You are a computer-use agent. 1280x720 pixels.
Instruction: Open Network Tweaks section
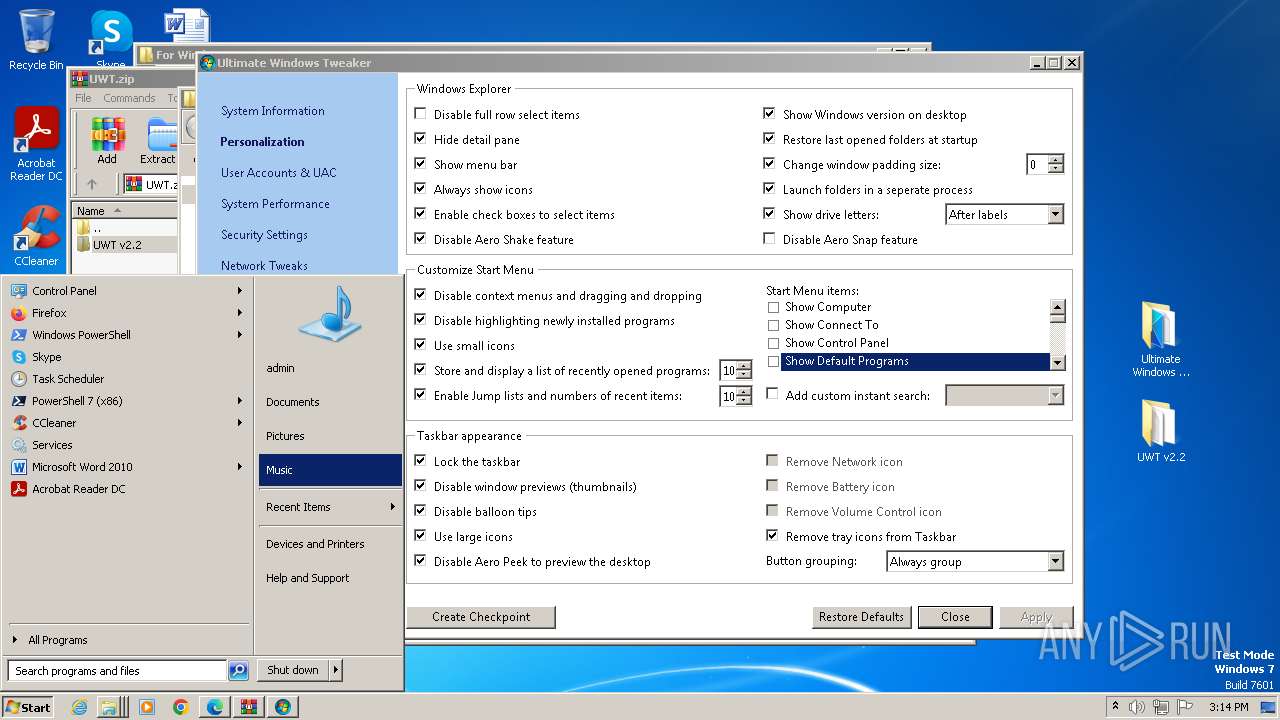tap(264, 266)
